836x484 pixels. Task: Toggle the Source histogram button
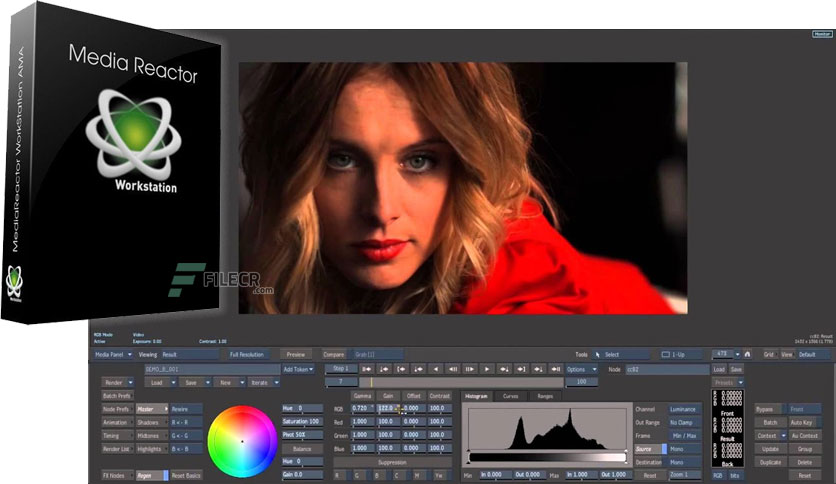coord(650,449)
